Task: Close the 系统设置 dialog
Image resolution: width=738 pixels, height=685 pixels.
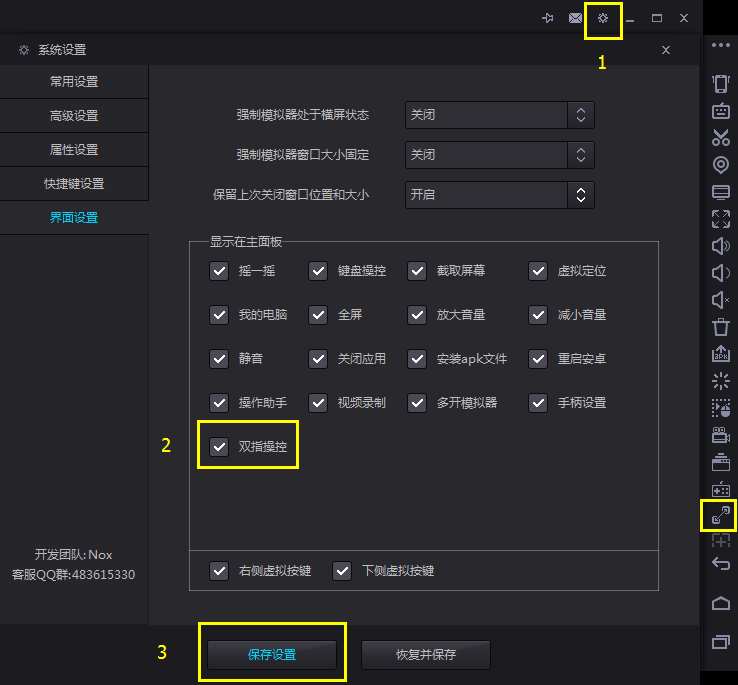Action: [666, 50]
